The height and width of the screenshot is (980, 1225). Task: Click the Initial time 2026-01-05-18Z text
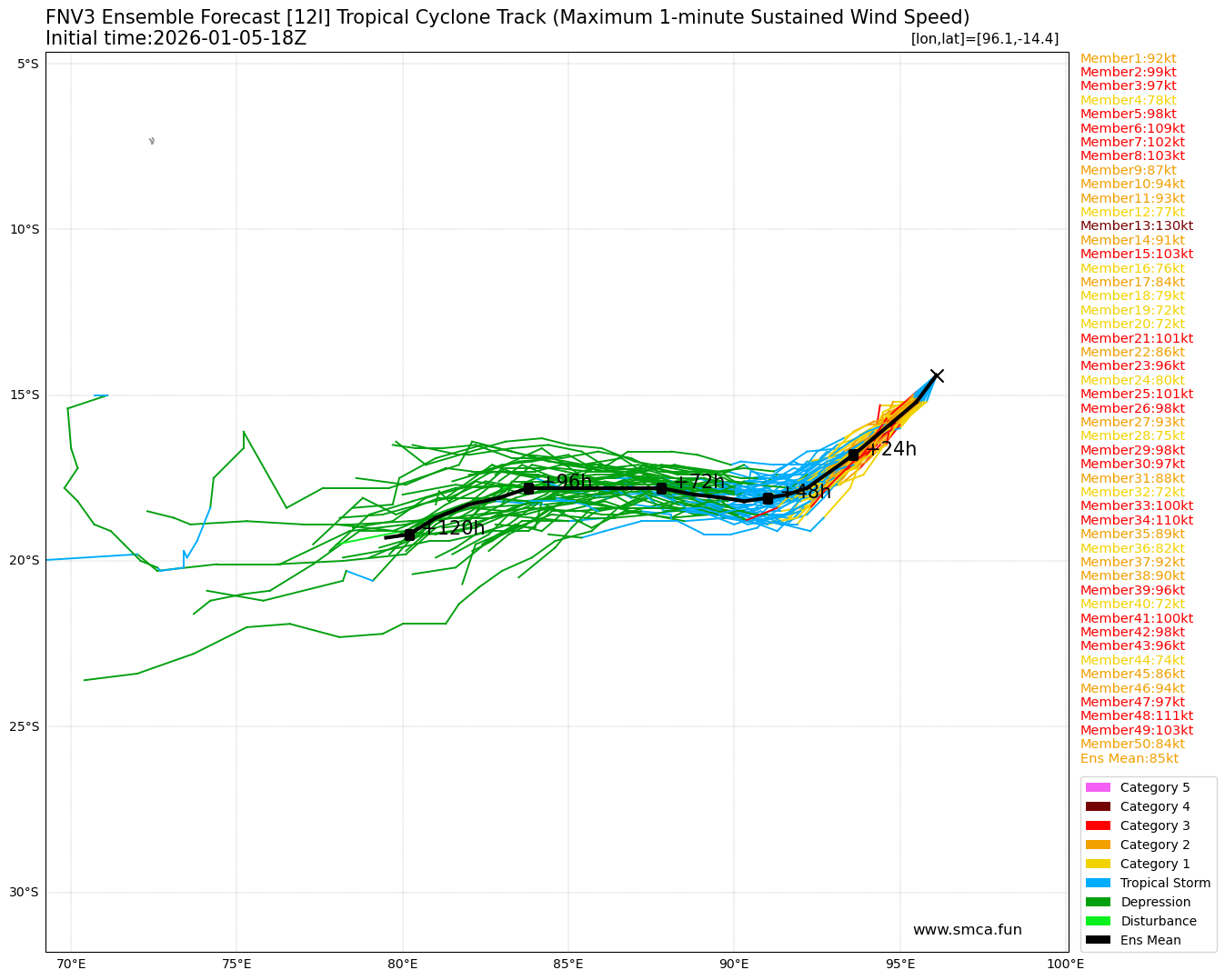coord(176,38)
